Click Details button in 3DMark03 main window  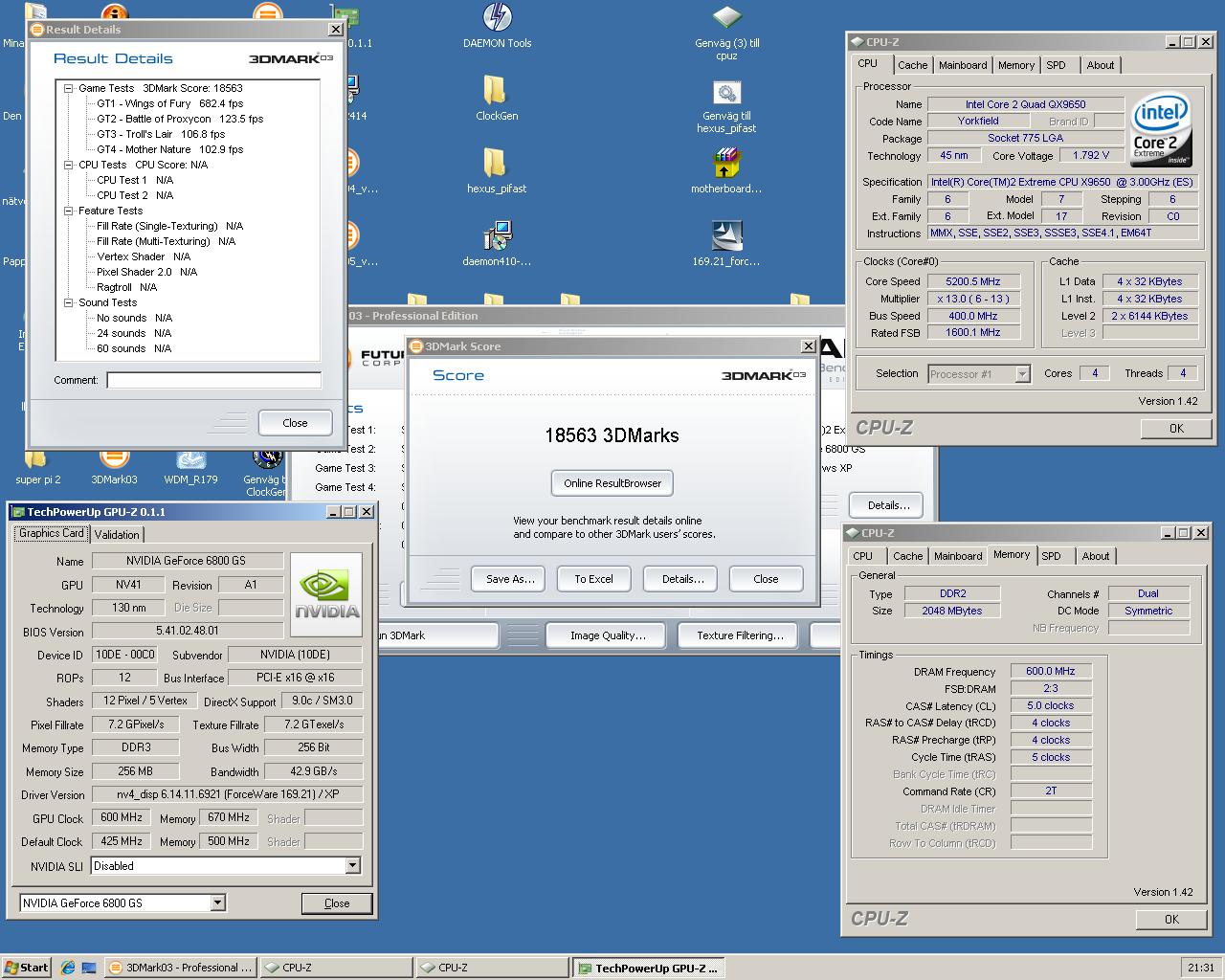point(889,505)
